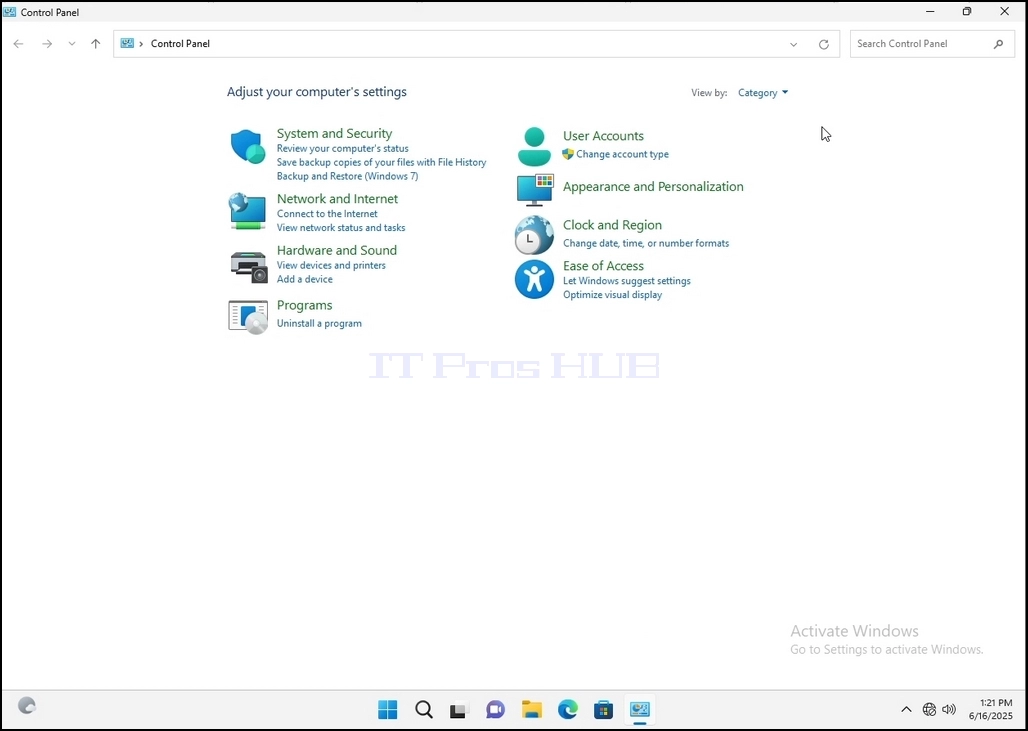Open the volume speaker tray icon

coord(949,709)
